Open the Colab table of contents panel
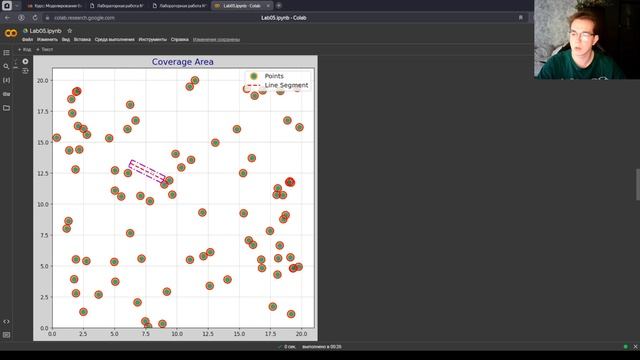Screen dimensions: 640x360 pyautogui.click(x=7, y=53)
